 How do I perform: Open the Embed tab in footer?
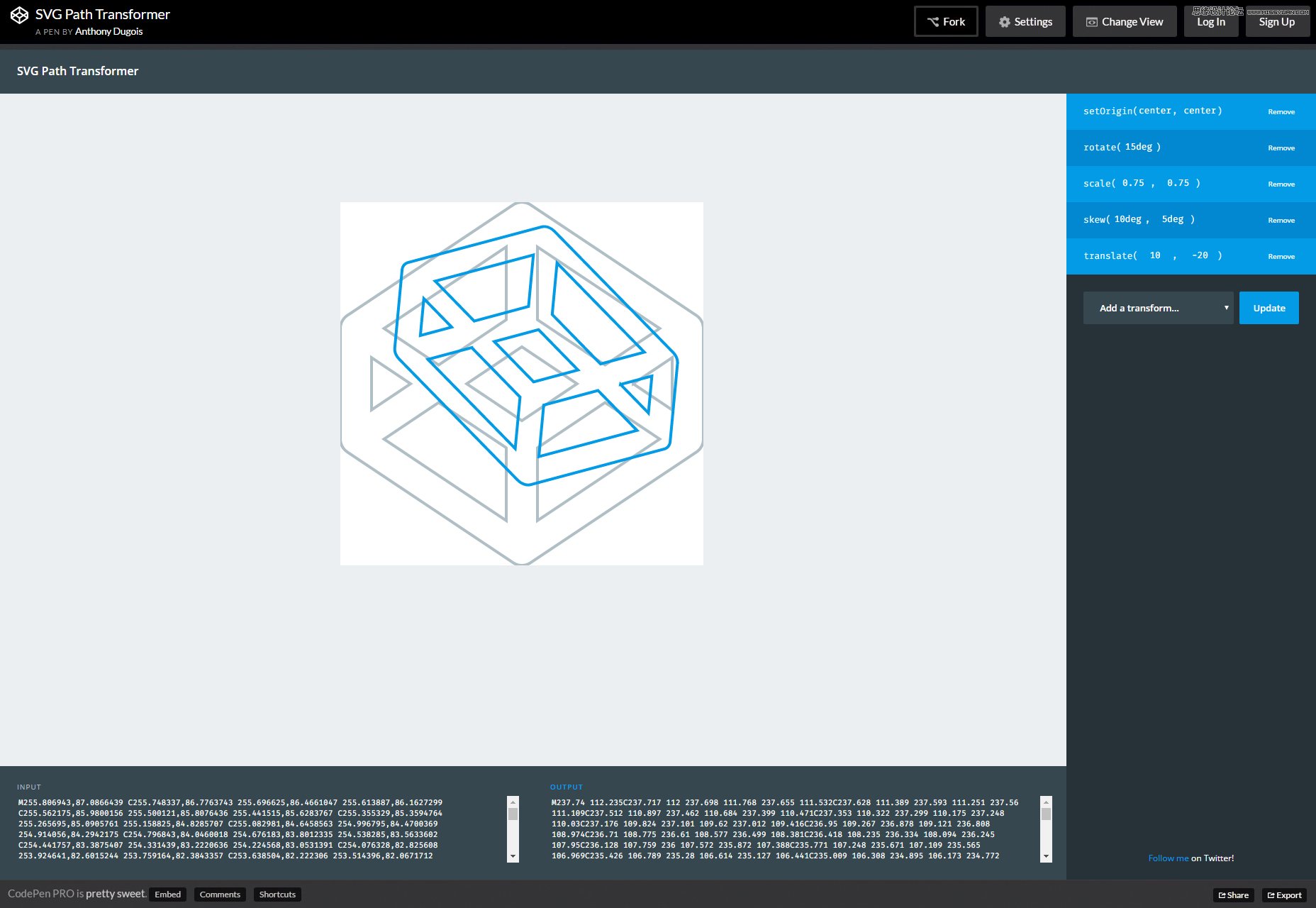tap(168, 895)
